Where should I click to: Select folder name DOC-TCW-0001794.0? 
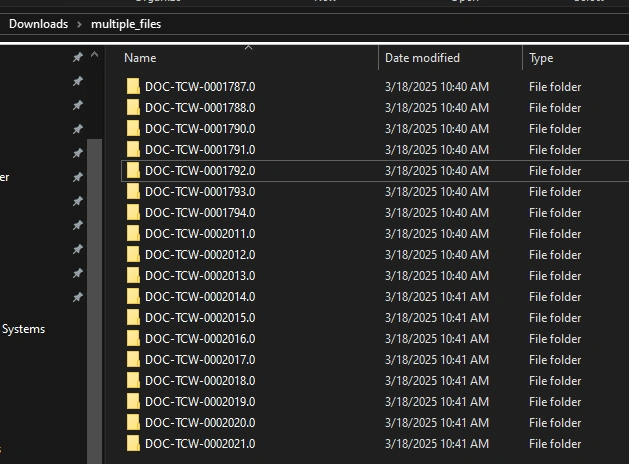[x=200, y=213]
